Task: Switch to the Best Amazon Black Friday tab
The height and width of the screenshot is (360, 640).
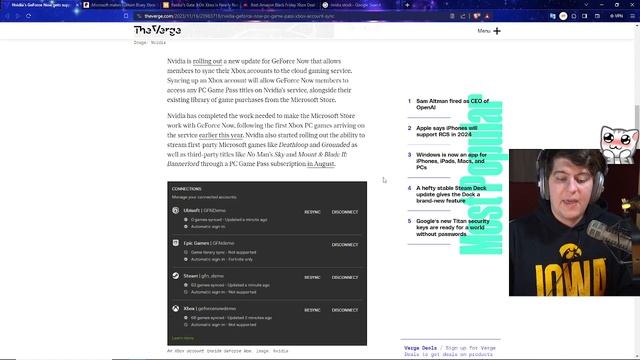Action: click(x=280, y=5)
